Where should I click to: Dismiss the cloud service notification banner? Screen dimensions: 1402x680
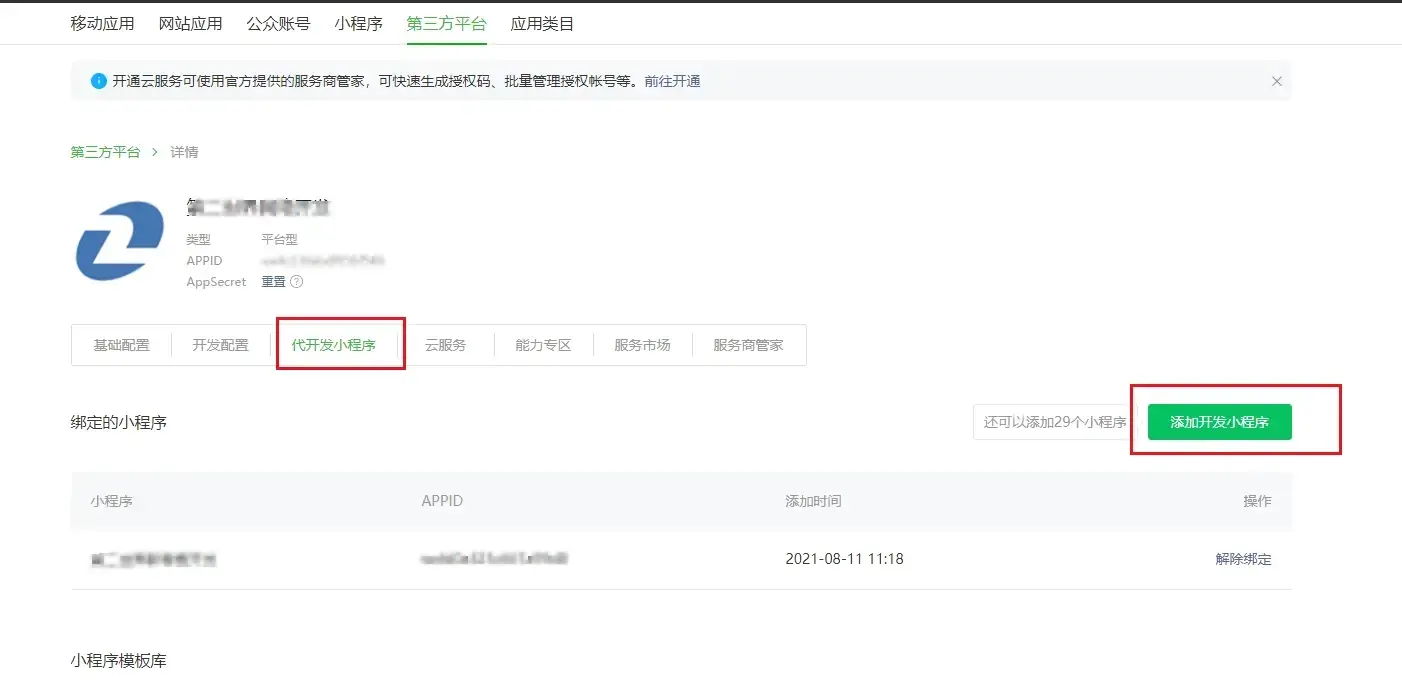click(x=1276, y=81)
